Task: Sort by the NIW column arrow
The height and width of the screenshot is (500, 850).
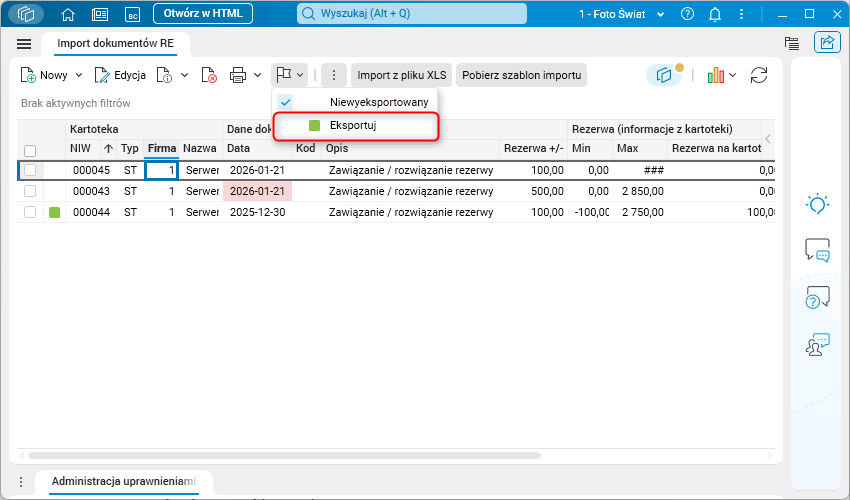Action: click(x=108, y=148)
